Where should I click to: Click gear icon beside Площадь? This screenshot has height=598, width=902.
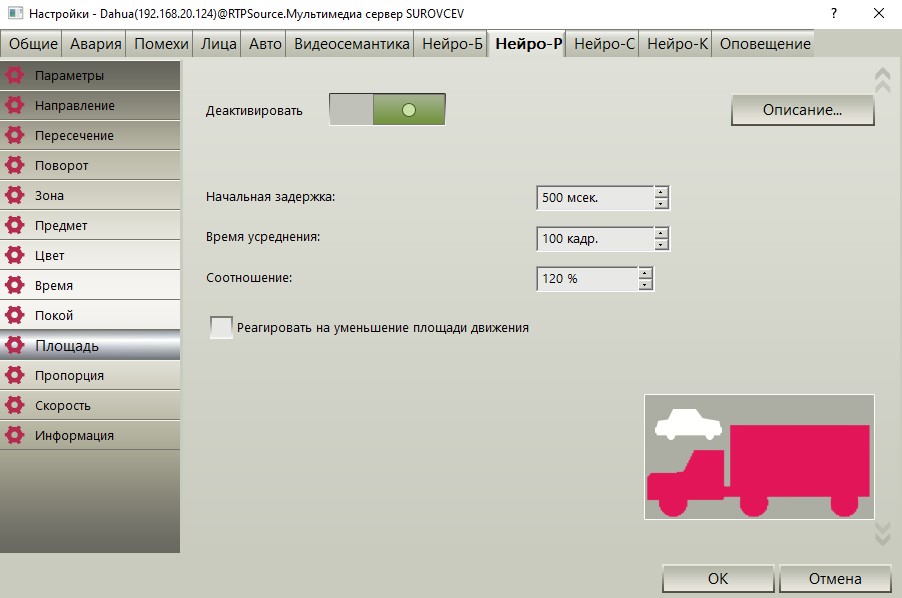click(x=14, y=345)
